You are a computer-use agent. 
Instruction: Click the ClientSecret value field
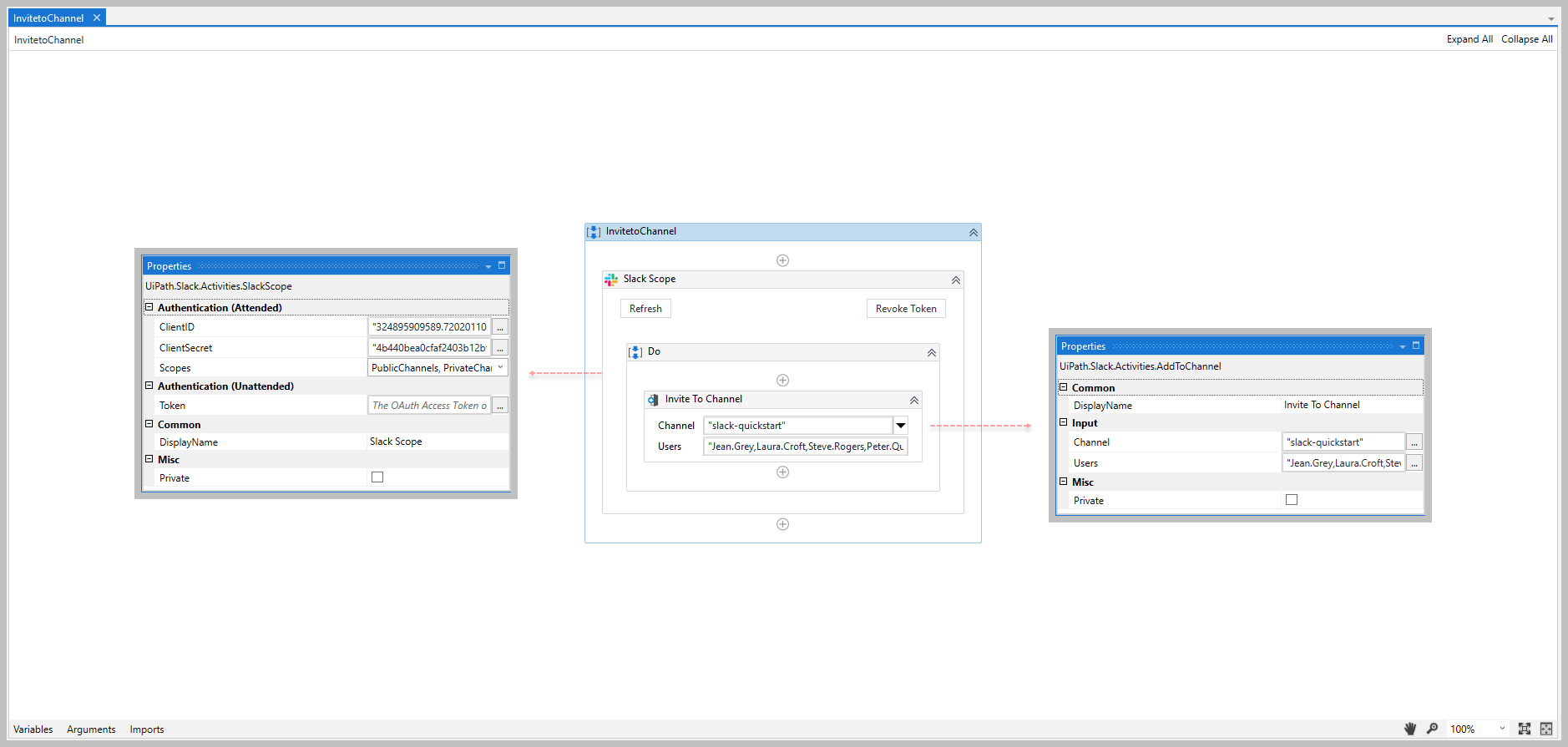(x=429, y=347)
